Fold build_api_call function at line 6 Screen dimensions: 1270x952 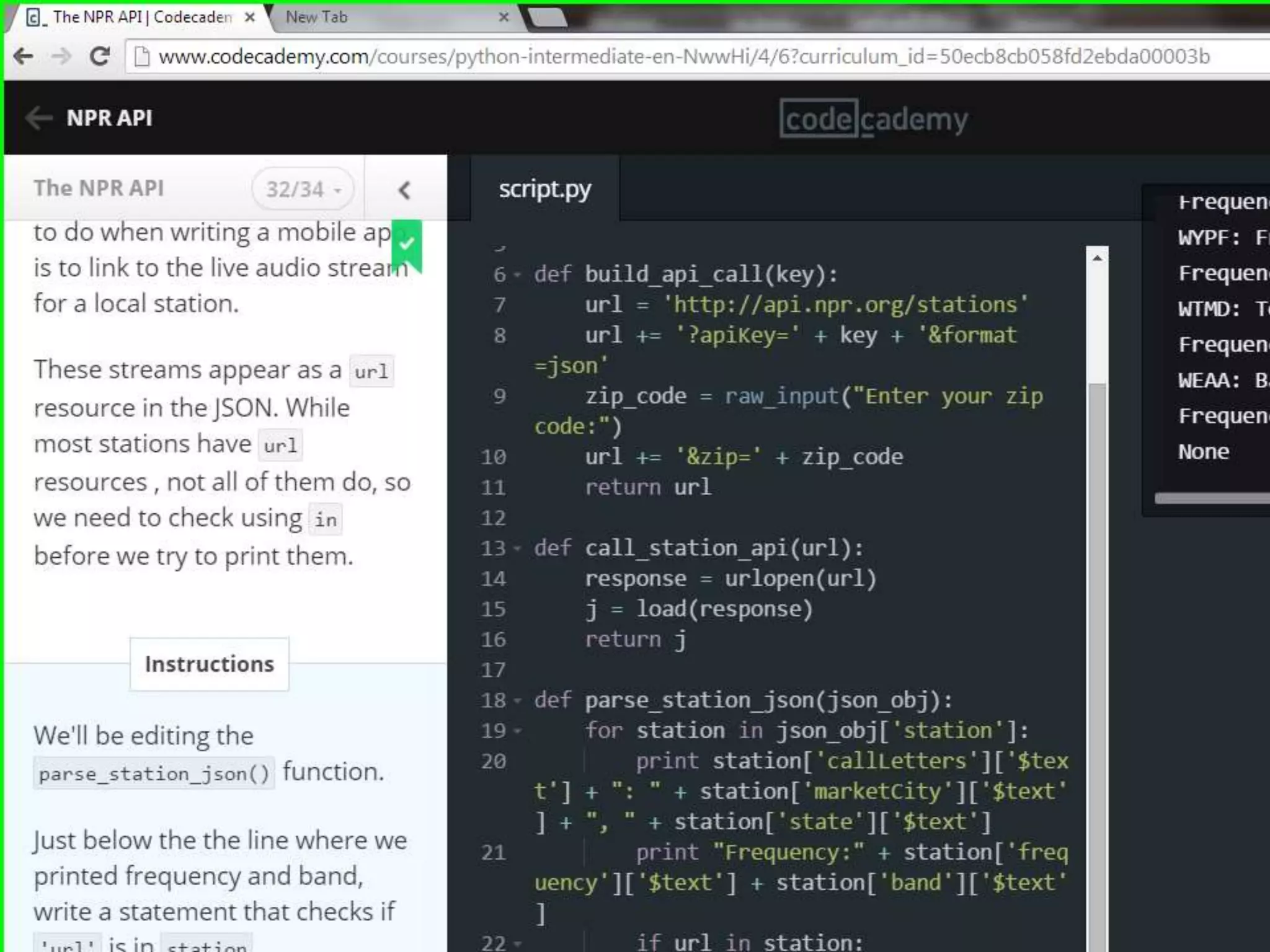click(517, 275)
